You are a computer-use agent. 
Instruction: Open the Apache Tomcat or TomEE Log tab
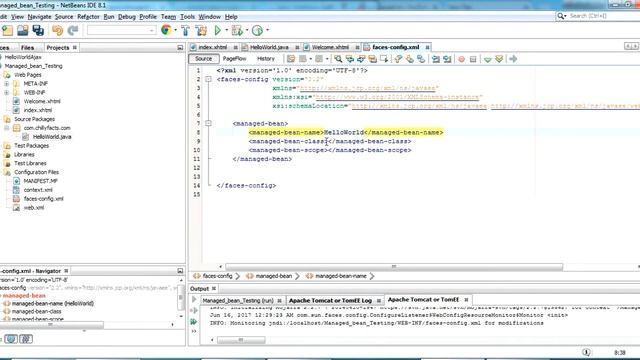(x=330, y=300)
